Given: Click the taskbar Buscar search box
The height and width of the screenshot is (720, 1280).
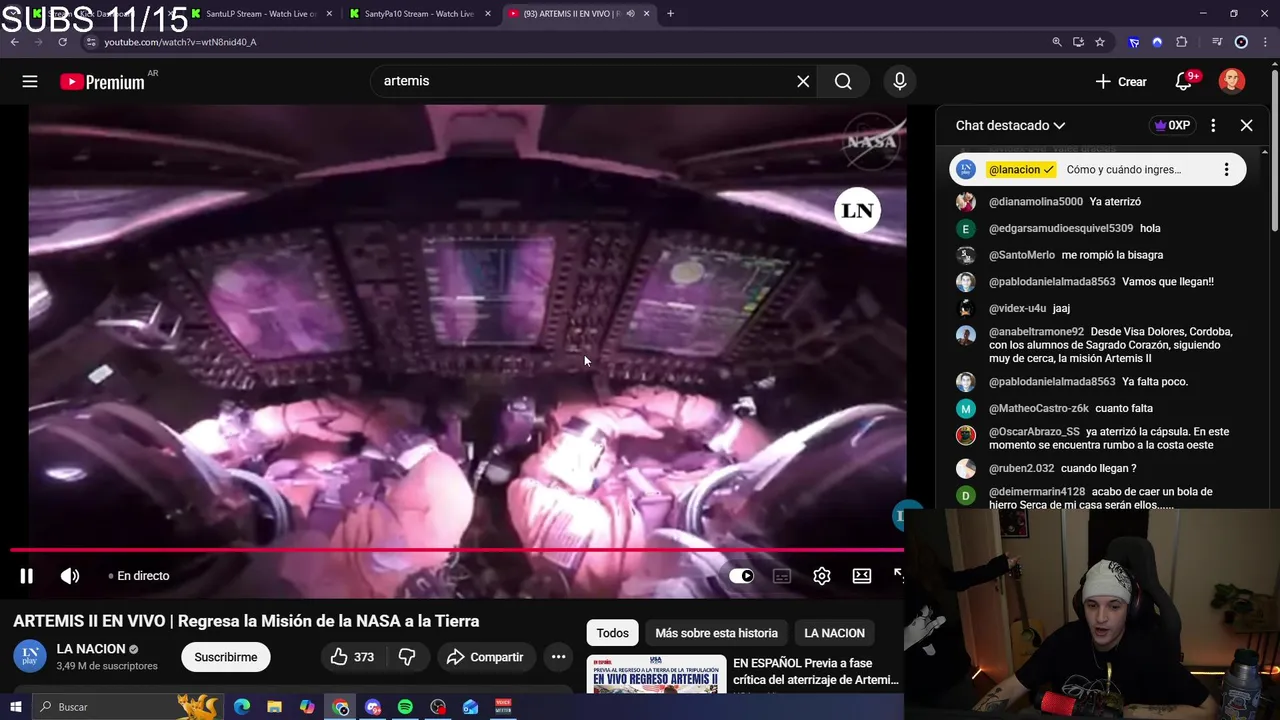Looking at the screenshot, I should (130, 707).
